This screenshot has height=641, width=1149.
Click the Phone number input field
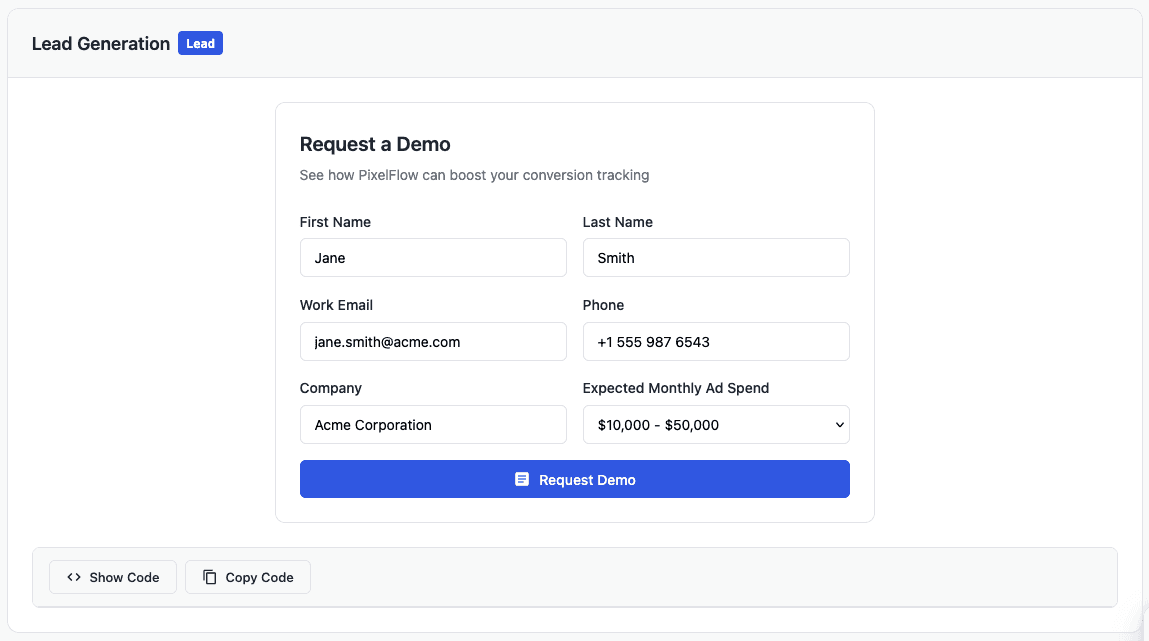pyautogui.click(x=716, y=341)
